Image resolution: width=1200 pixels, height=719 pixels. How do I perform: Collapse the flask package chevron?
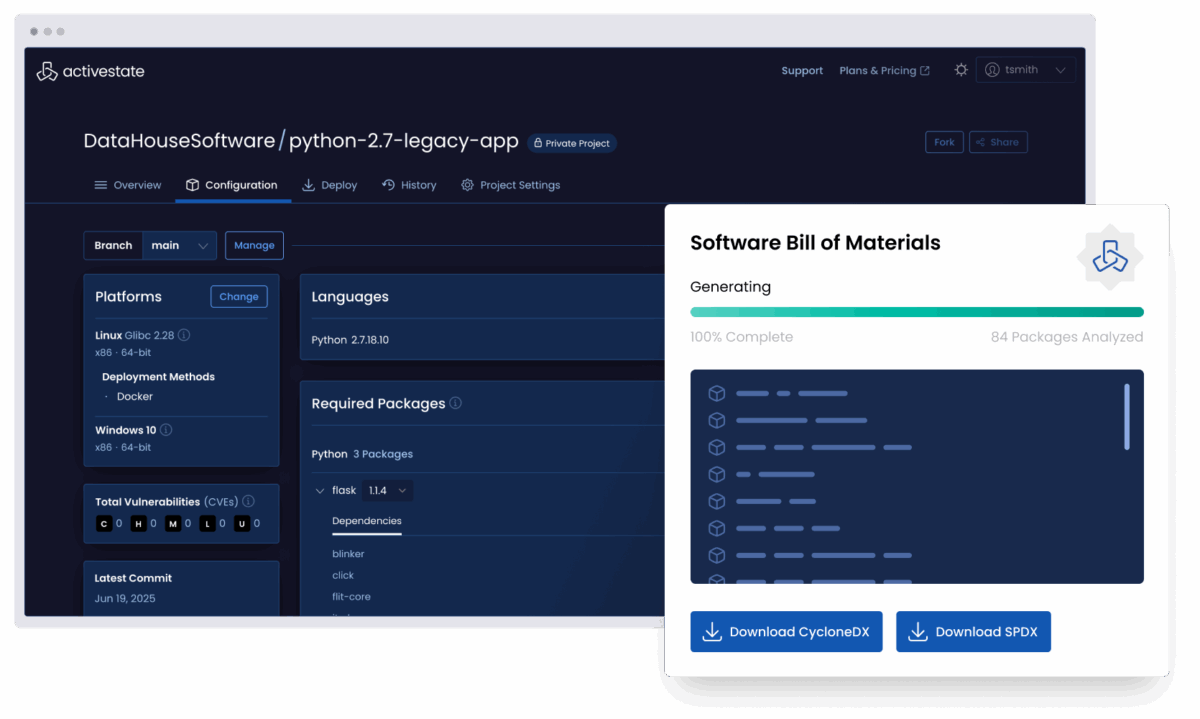pos(320,491)
